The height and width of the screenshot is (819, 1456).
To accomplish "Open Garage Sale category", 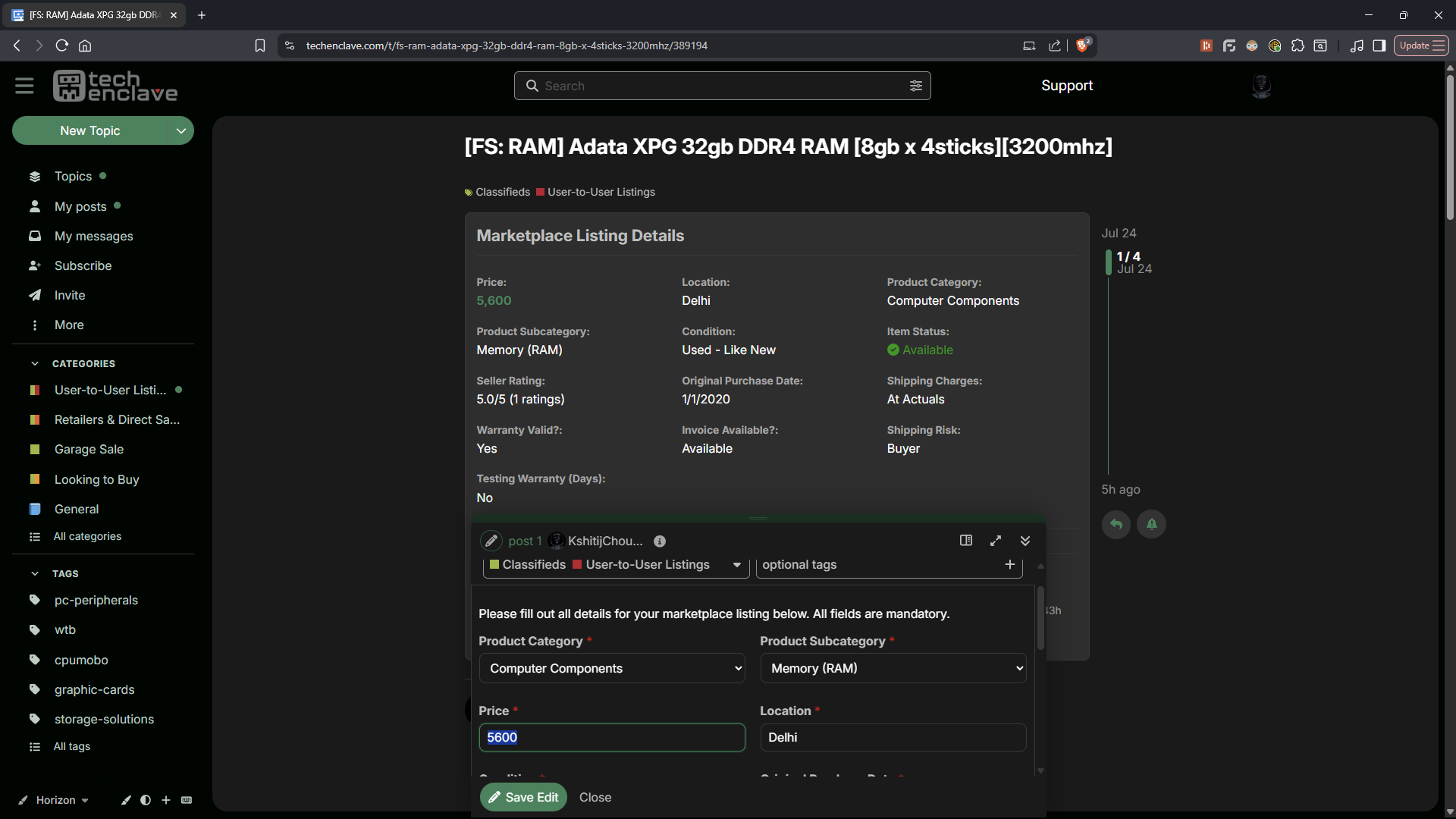I will tap(89, 449).
